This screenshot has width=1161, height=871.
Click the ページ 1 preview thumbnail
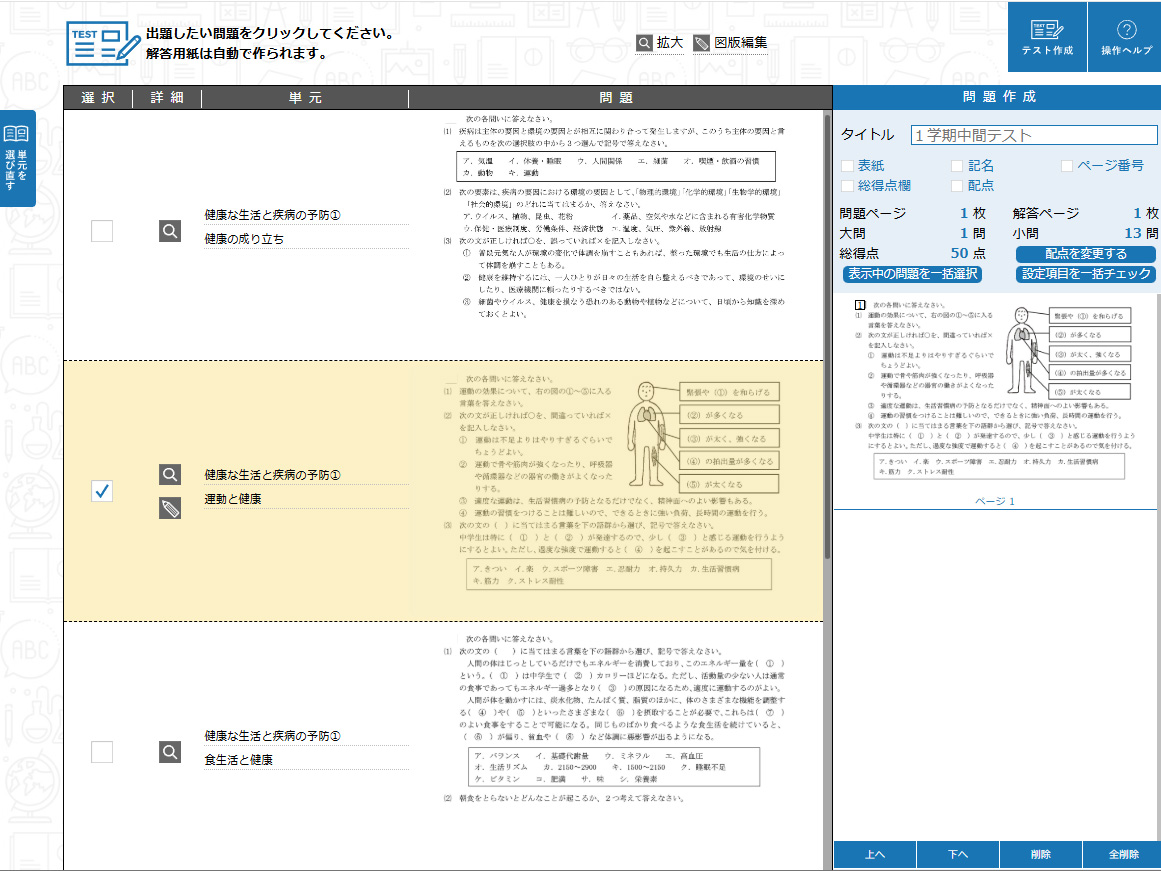coord(995,400)
